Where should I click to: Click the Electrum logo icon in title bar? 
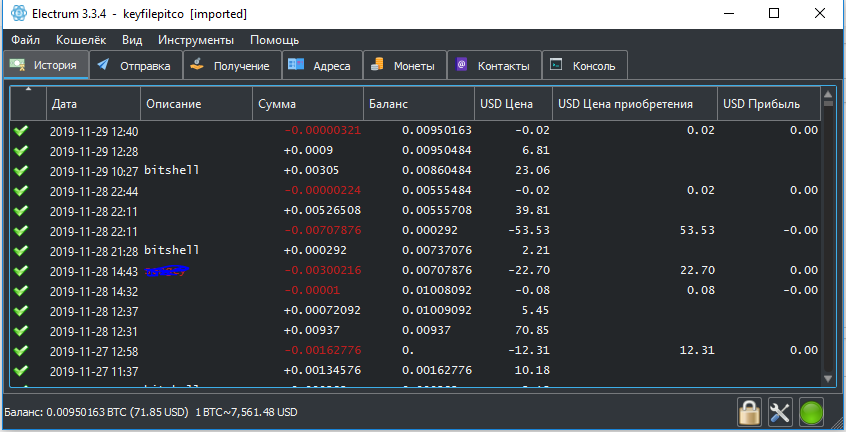(x=18, y=13)
